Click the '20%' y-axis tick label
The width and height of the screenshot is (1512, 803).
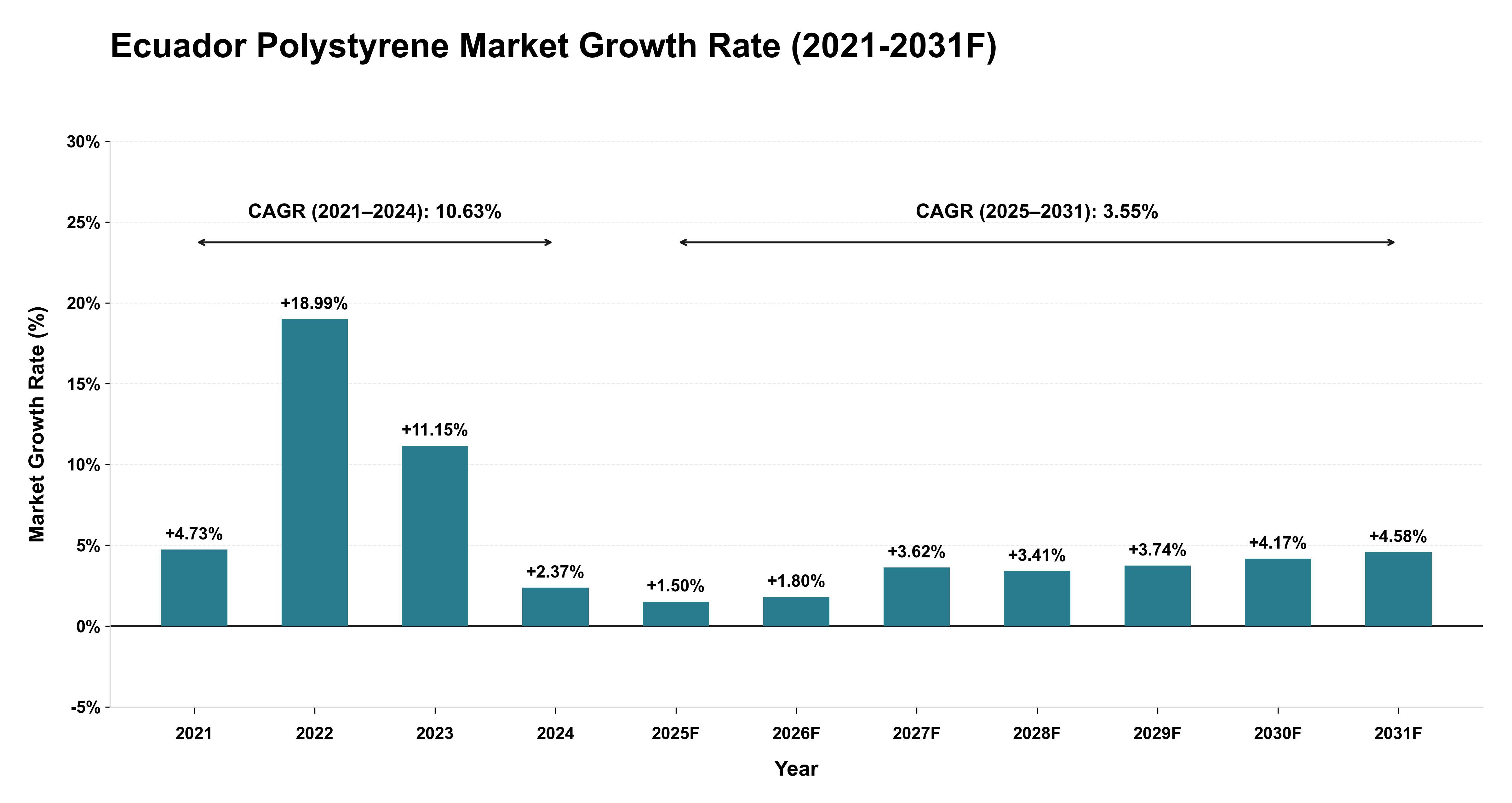83,304
